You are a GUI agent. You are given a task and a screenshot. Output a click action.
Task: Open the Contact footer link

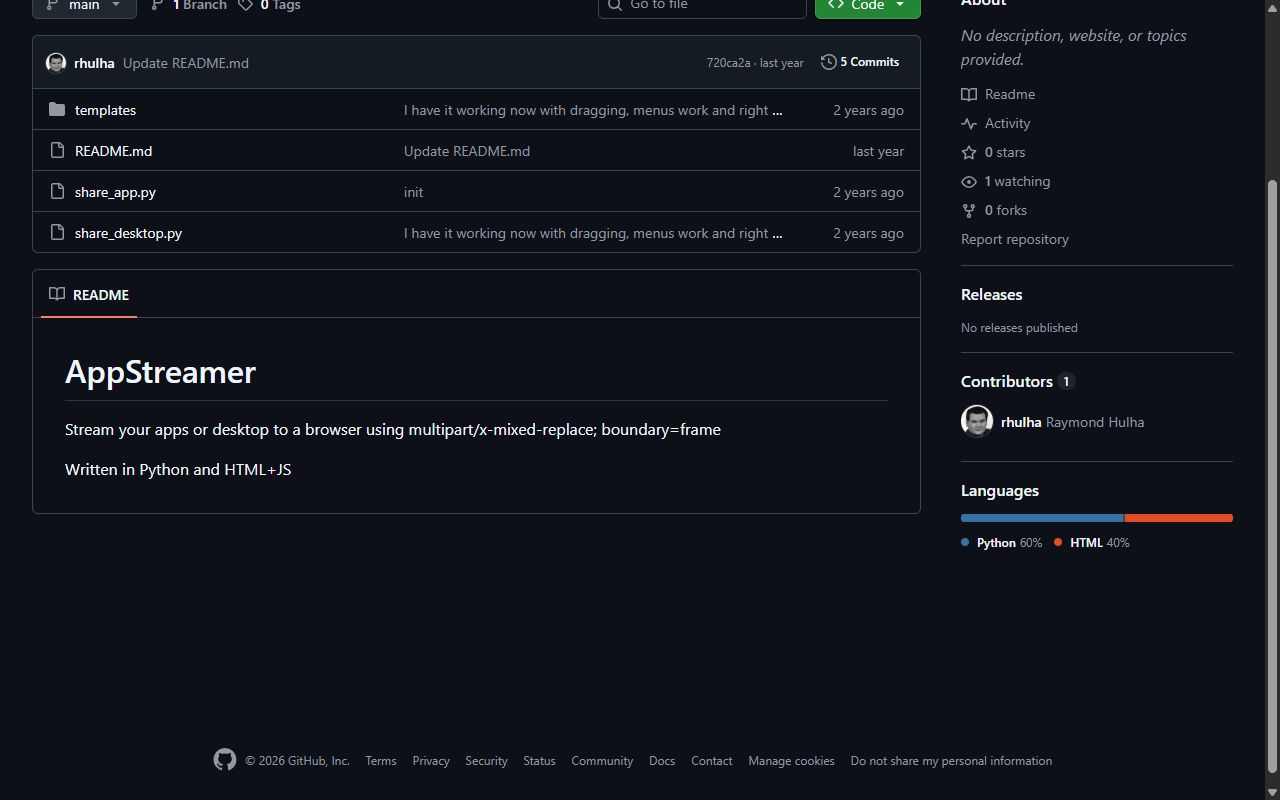point(712,761)
